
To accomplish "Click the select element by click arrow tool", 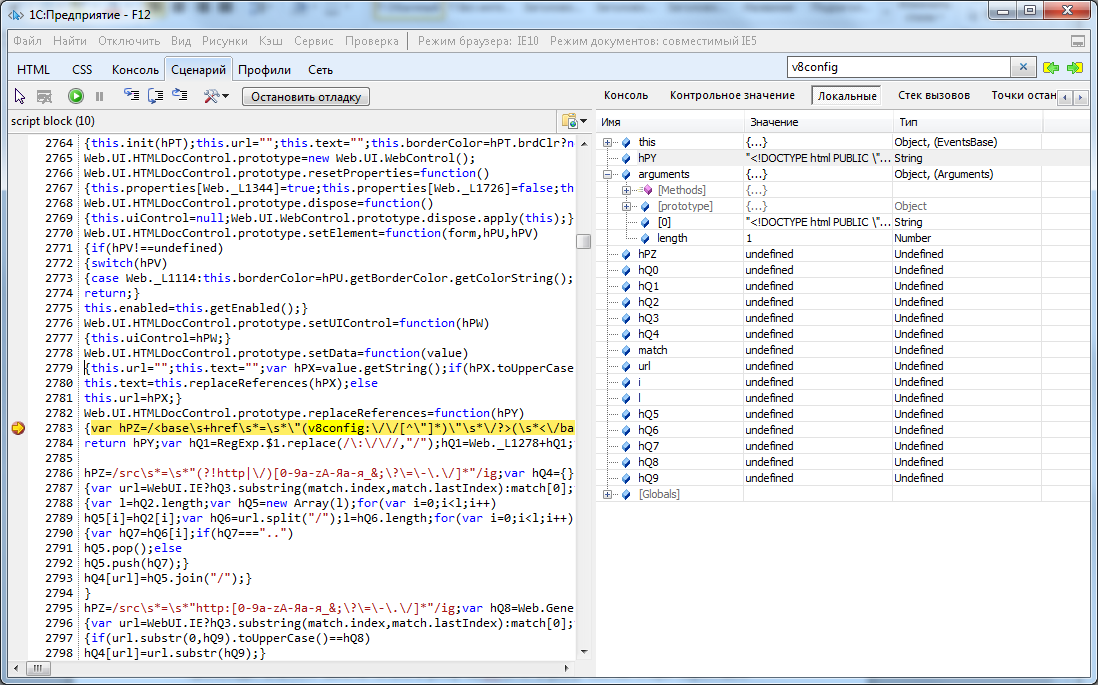I will coord(20,96).
